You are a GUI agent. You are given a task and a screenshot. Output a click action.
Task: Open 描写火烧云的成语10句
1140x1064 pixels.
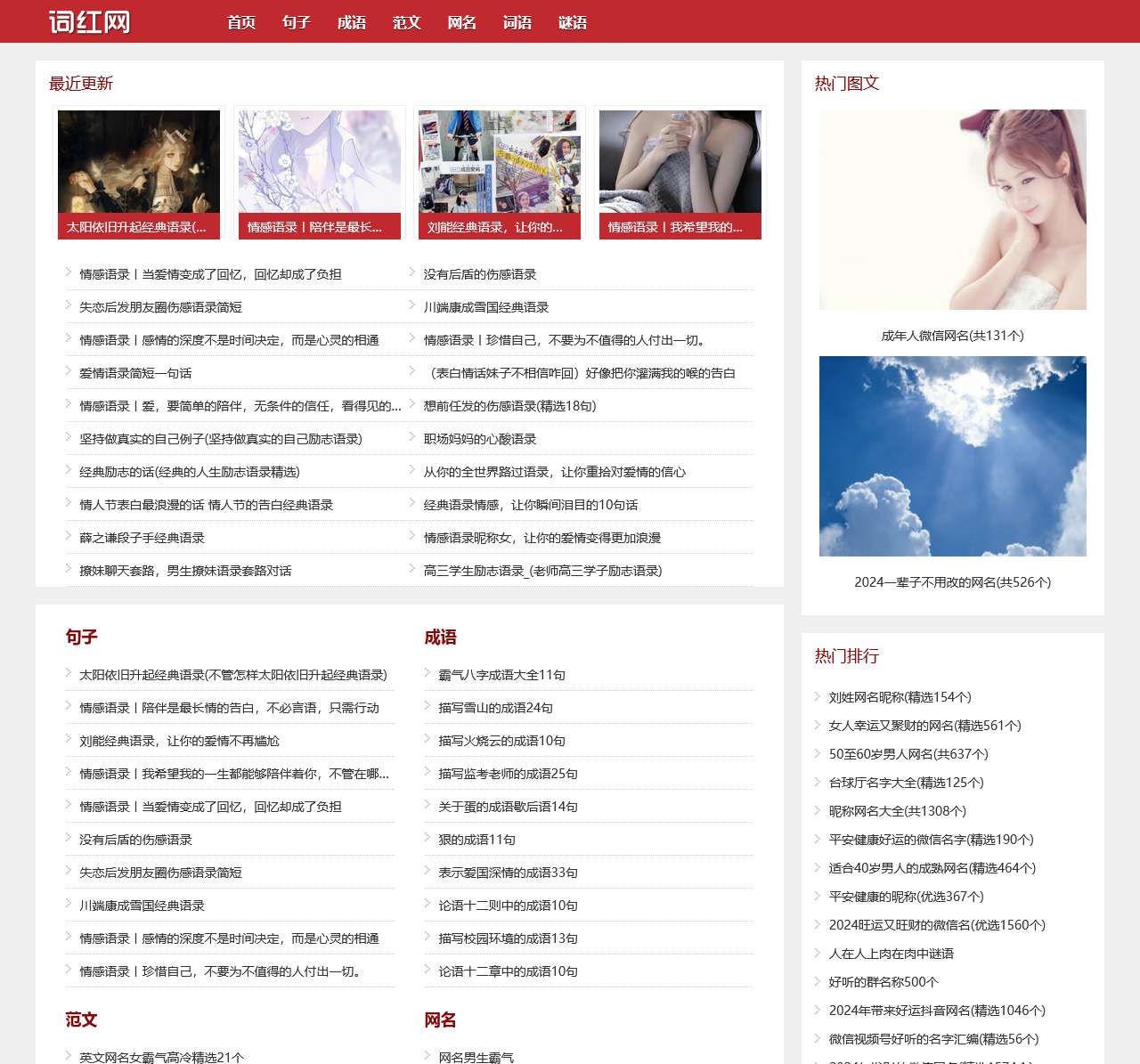coord(501,741)
